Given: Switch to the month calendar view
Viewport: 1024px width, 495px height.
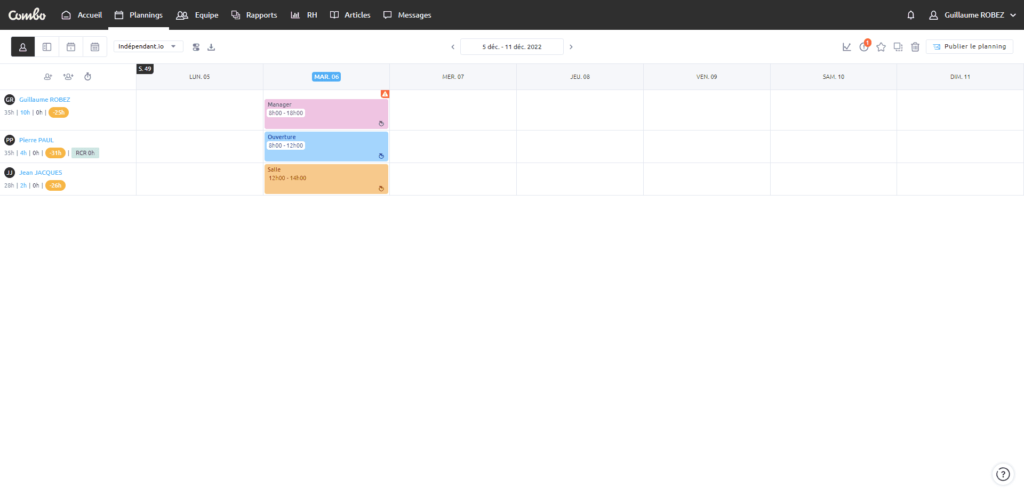Looking at the screenshot, I should tap(95, 47).
